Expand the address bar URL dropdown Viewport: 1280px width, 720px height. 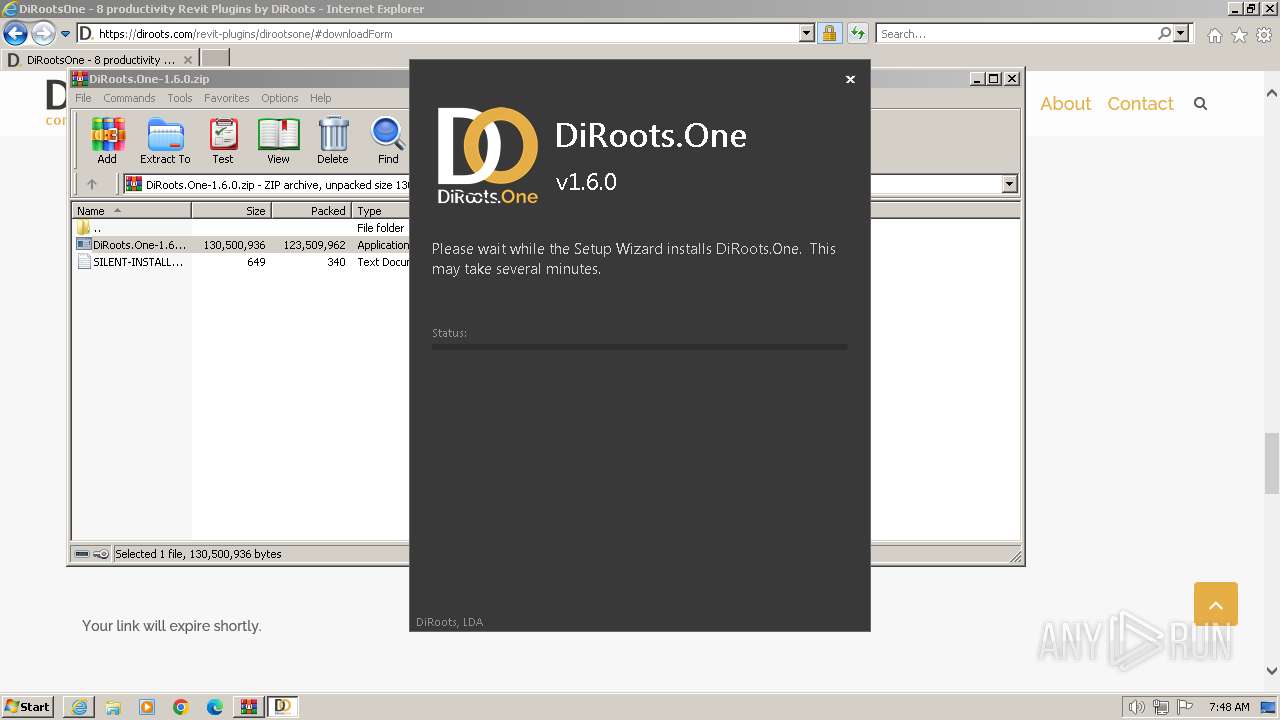[807, 33]
